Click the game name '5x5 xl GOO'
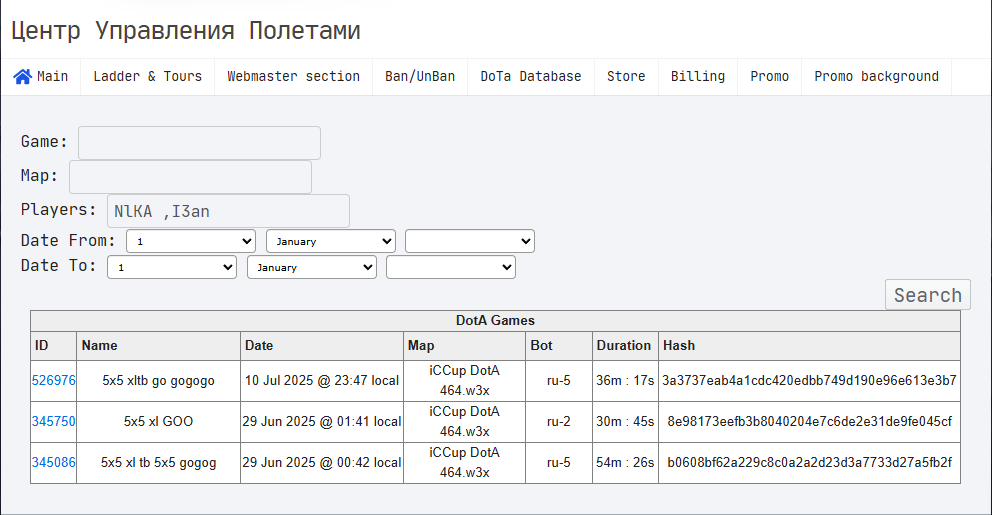The image size is (992, 515). coord(158,421)
